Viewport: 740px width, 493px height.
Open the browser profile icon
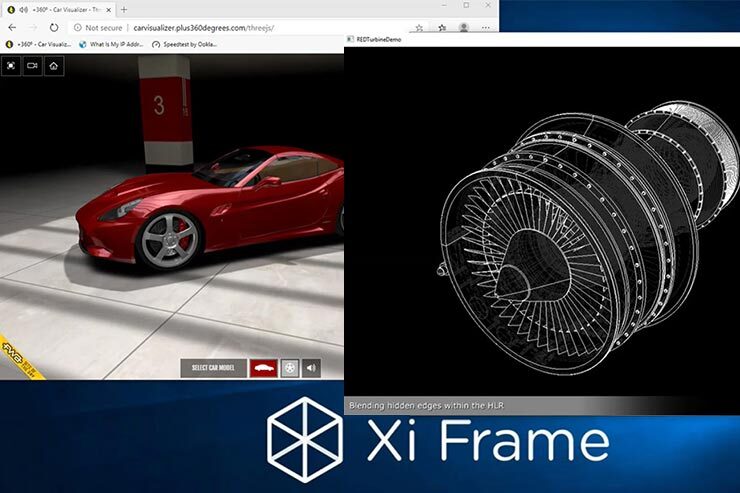click(x=462, y=28)
